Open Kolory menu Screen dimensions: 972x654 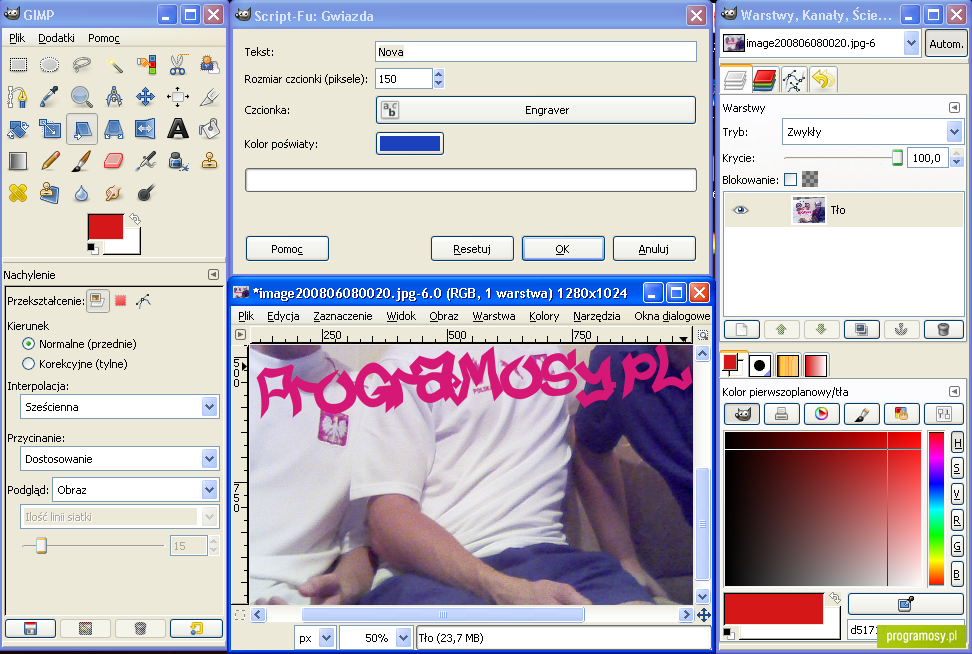pos(544,316)
